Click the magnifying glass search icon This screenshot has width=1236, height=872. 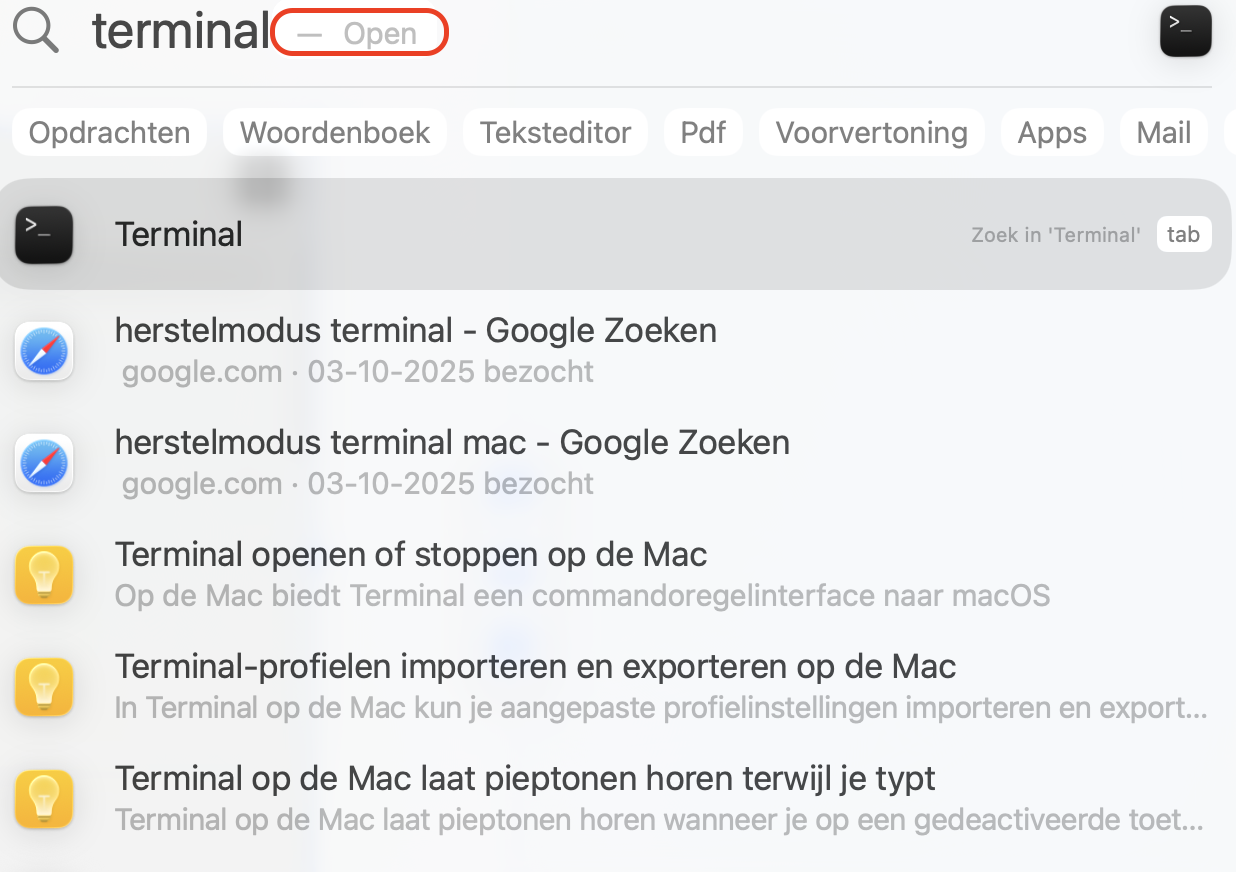(35, 30)
